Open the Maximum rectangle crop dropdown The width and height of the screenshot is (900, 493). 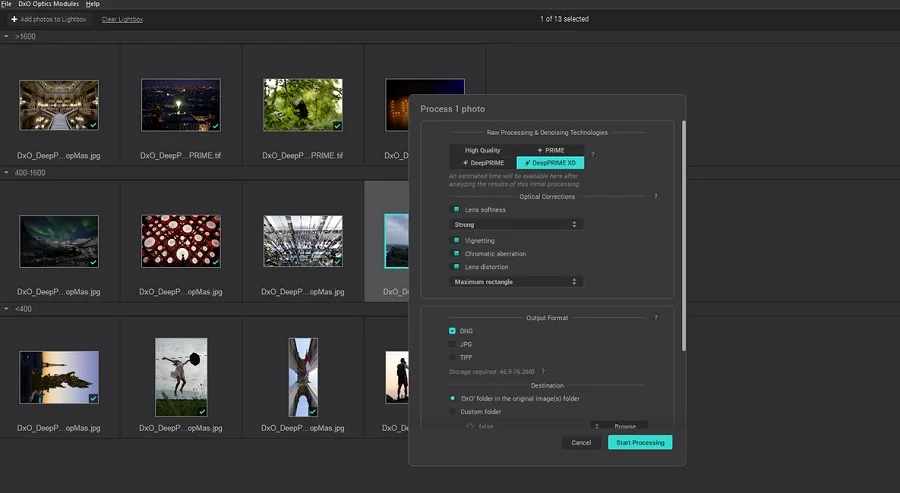pyautogui.click(x=516, y=282)
